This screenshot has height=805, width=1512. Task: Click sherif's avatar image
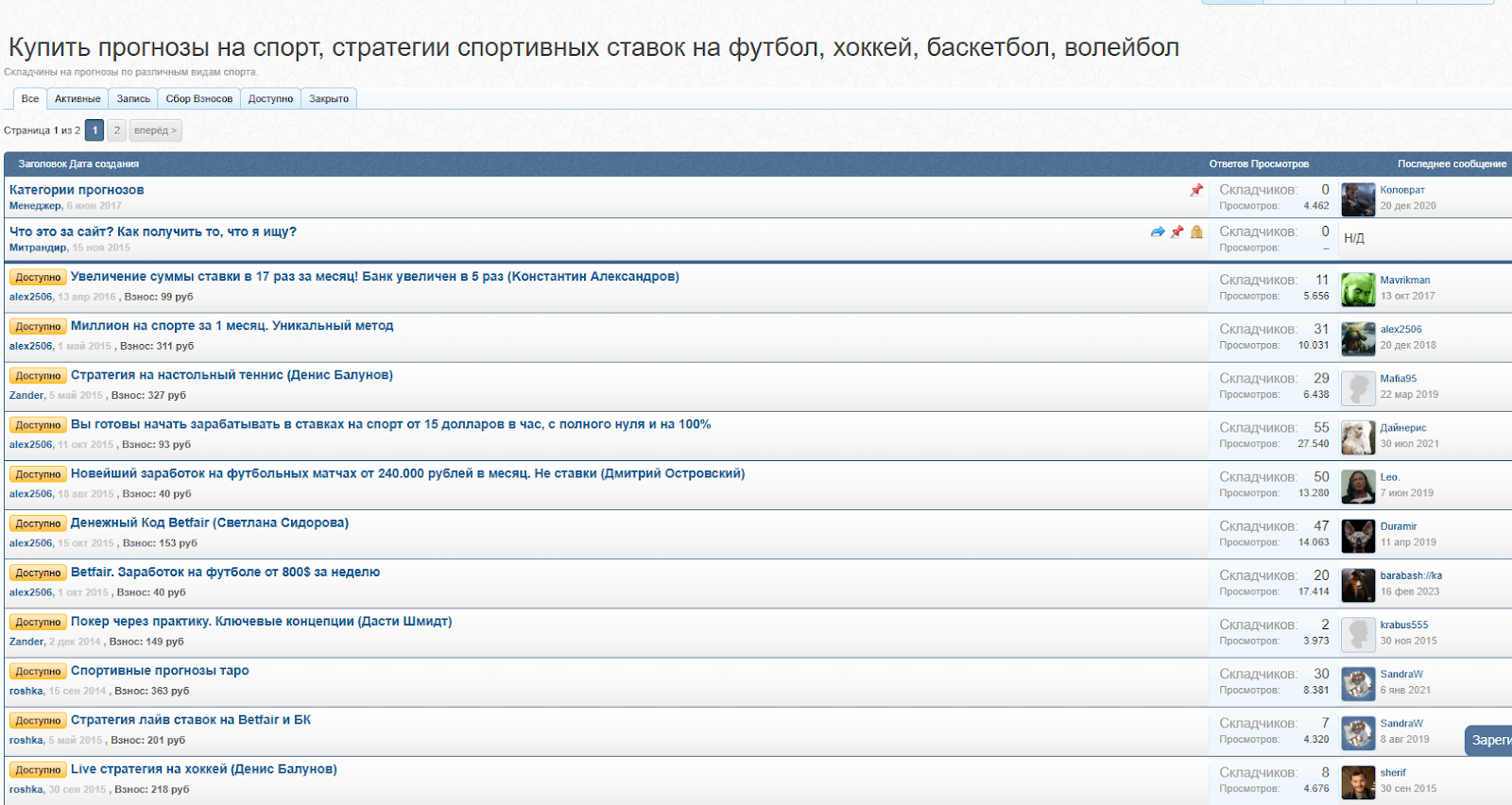[1358, 781]
